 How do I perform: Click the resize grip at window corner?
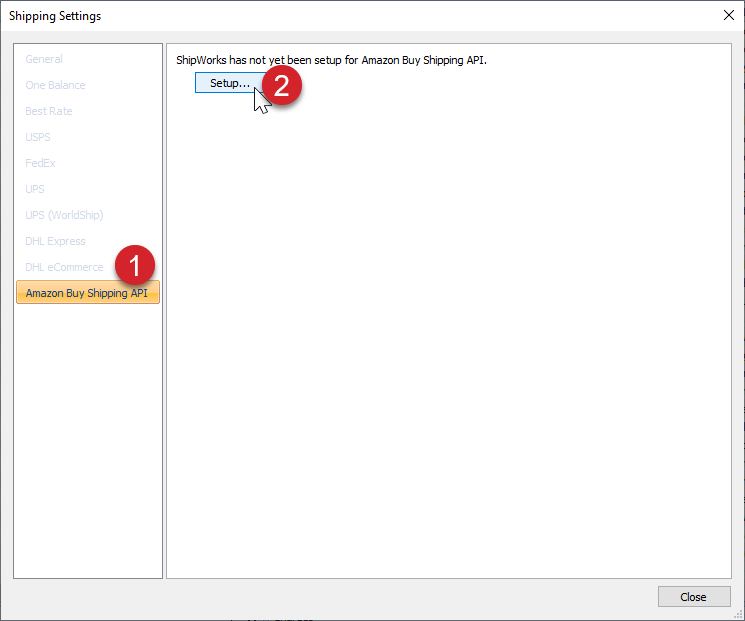(738, 615)
